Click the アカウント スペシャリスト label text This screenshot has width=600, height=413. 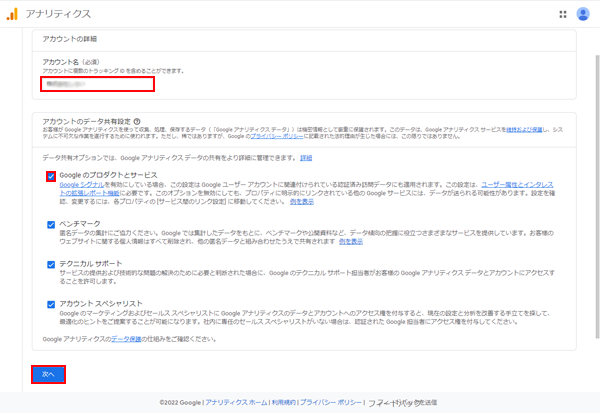pyautogui.click(x=101, y=304)
